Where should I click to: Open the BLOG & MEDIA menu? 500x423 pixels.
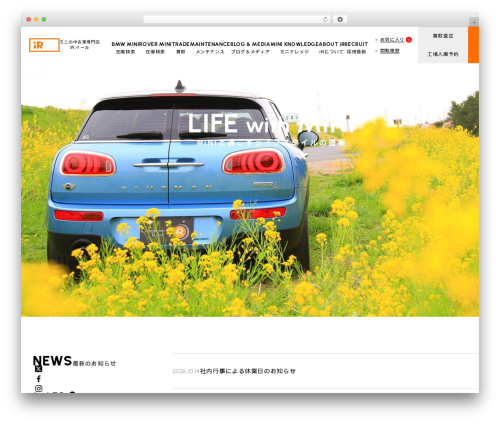250,48
